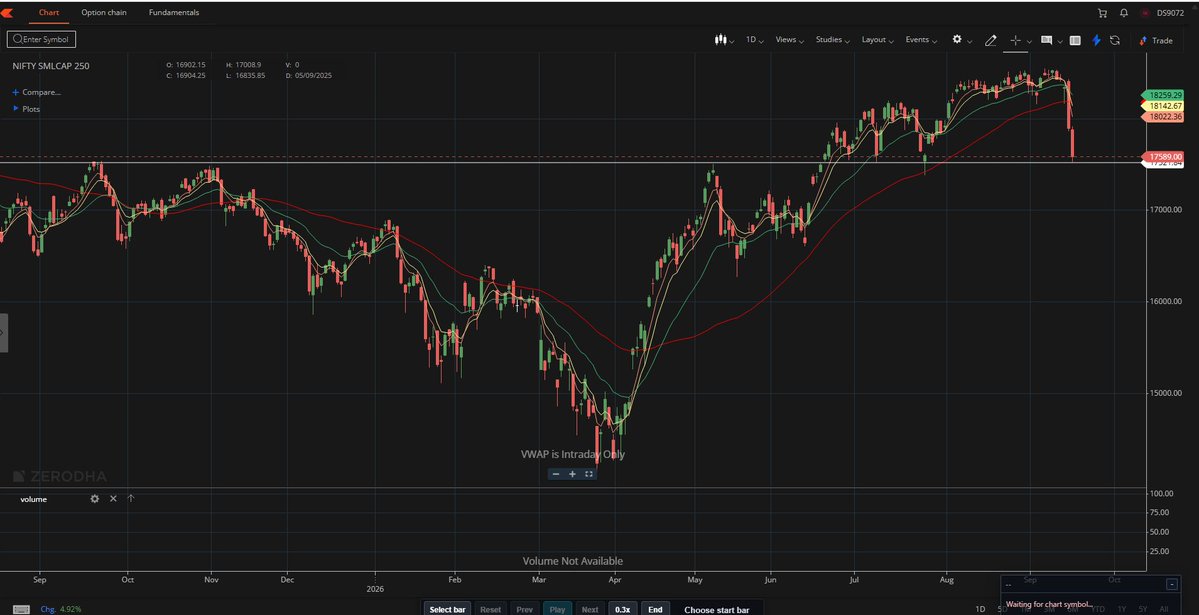Click the Apr date axis label
This screenshot has width=1199, height=615.
[x=616, y=580]
